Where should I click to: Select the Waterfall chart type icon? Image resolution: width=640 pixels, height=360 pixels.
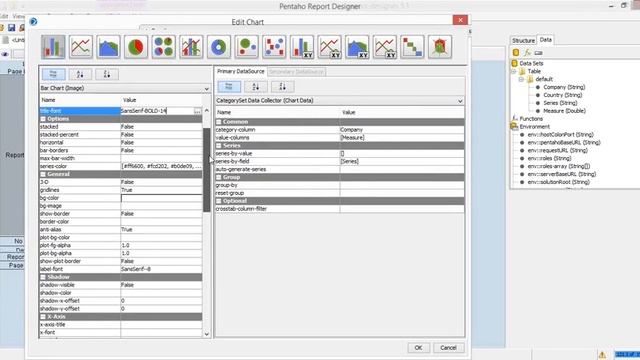tap(412, 47)
